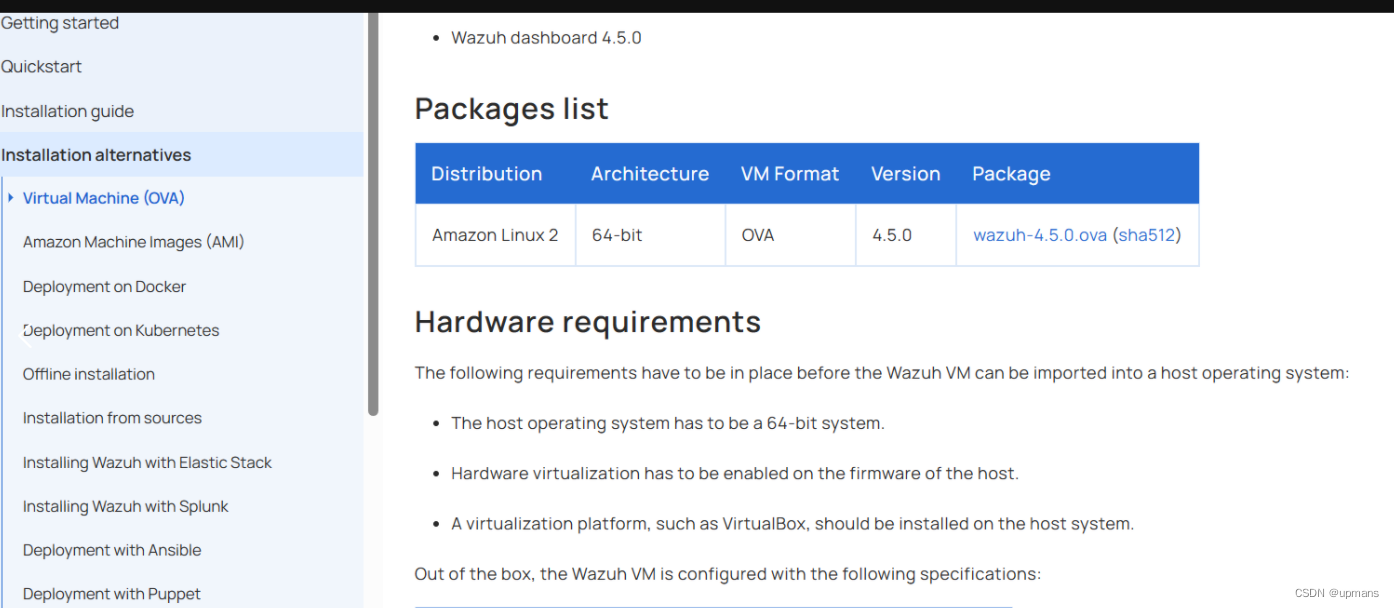The width and height of the screenshot is (1394, 608).
Task: Click the Architecture column header
Action: click(x=650, y=174)
